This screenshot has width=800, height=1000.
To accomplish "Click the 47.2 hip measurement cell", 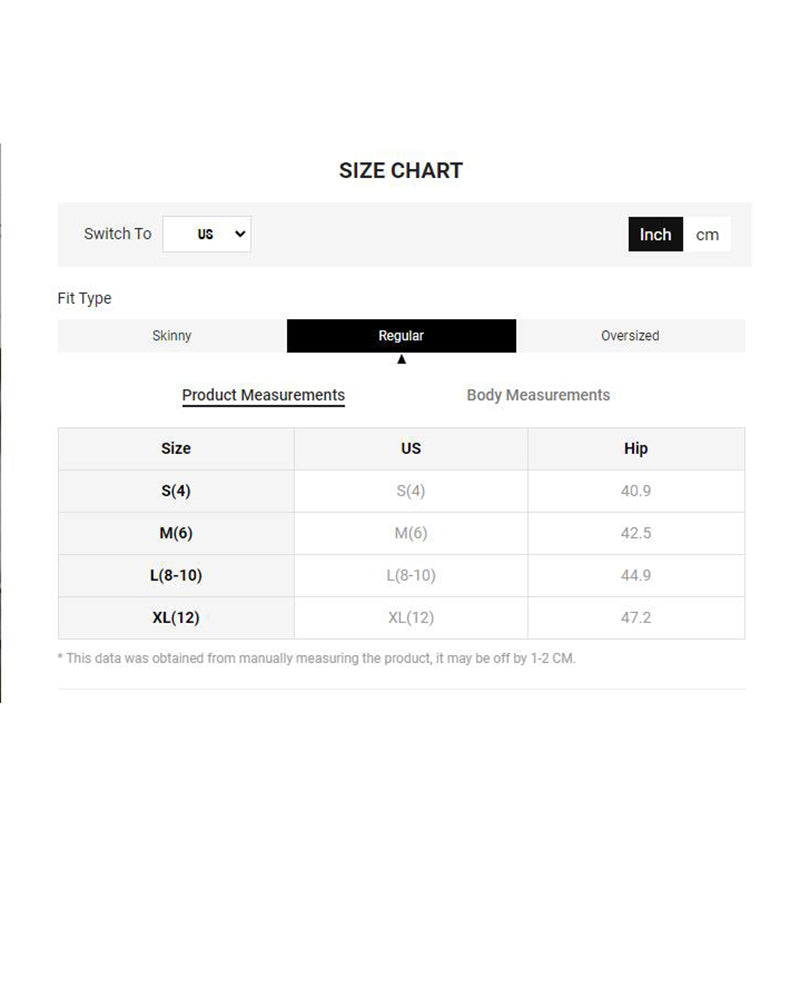I will tap(636, 618).
